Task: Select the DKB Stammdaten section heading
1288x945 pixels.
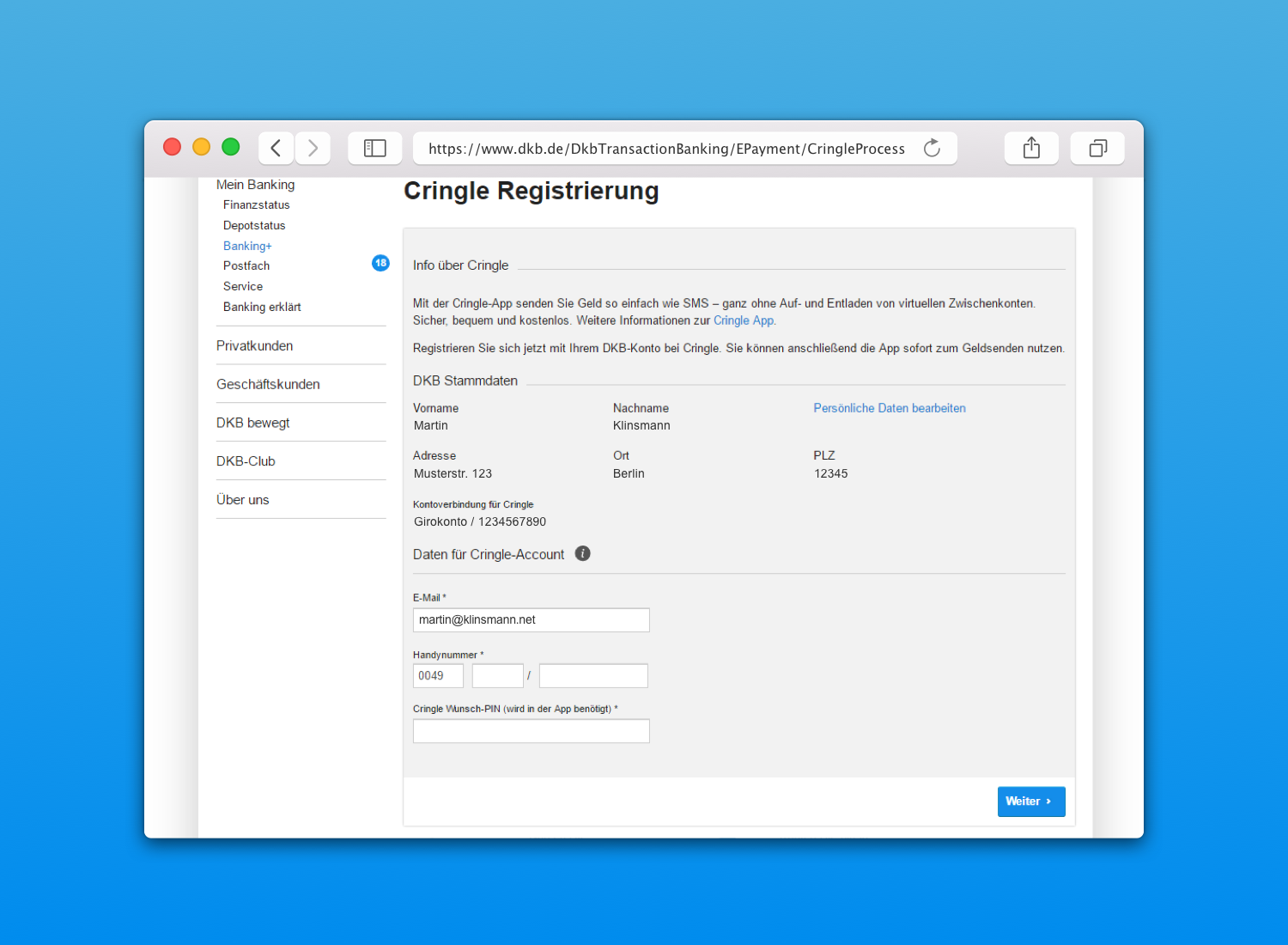Action: (465, 381)
